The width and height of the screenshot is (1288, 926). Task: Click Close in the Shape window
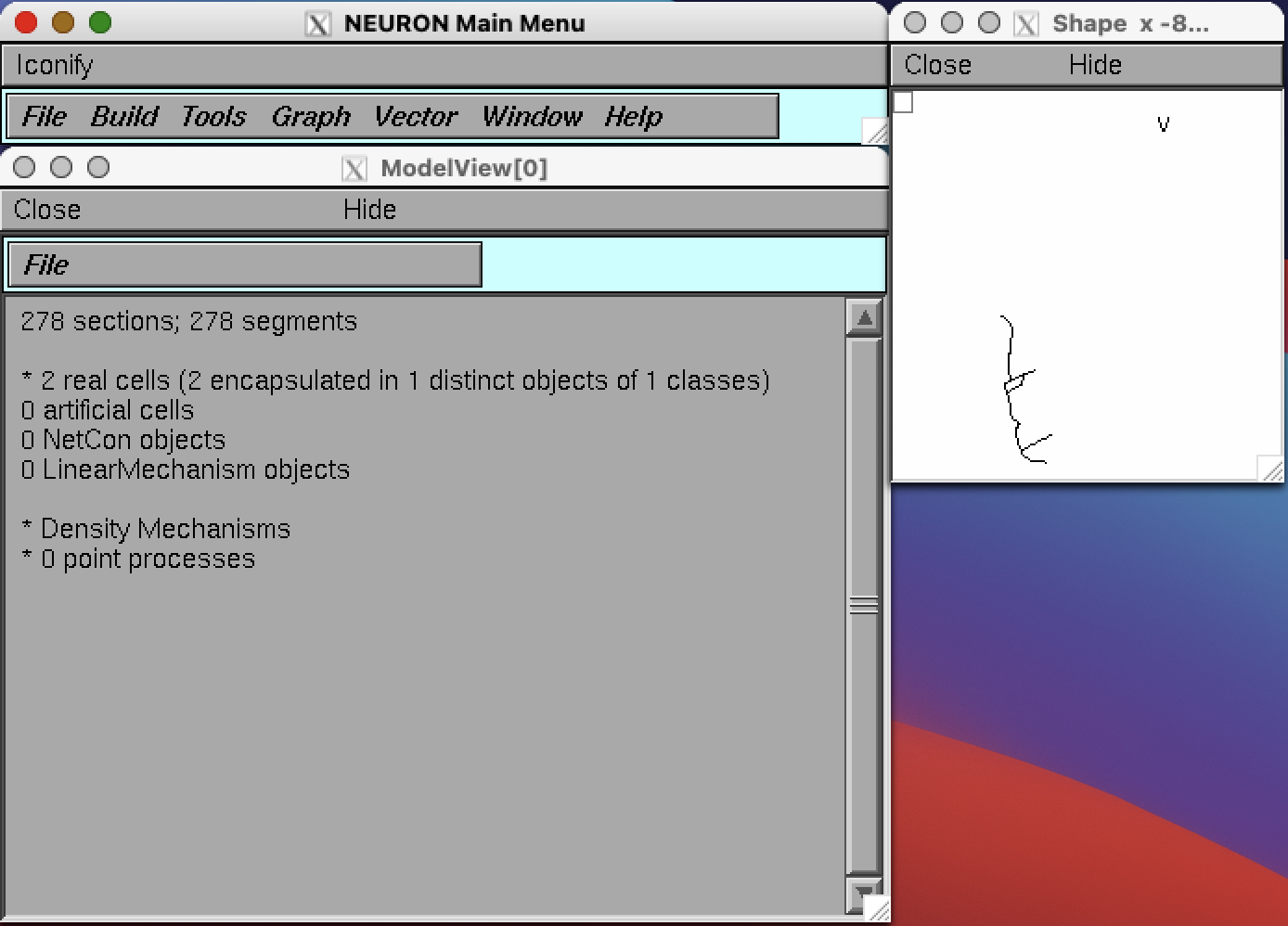coord(938,65)
